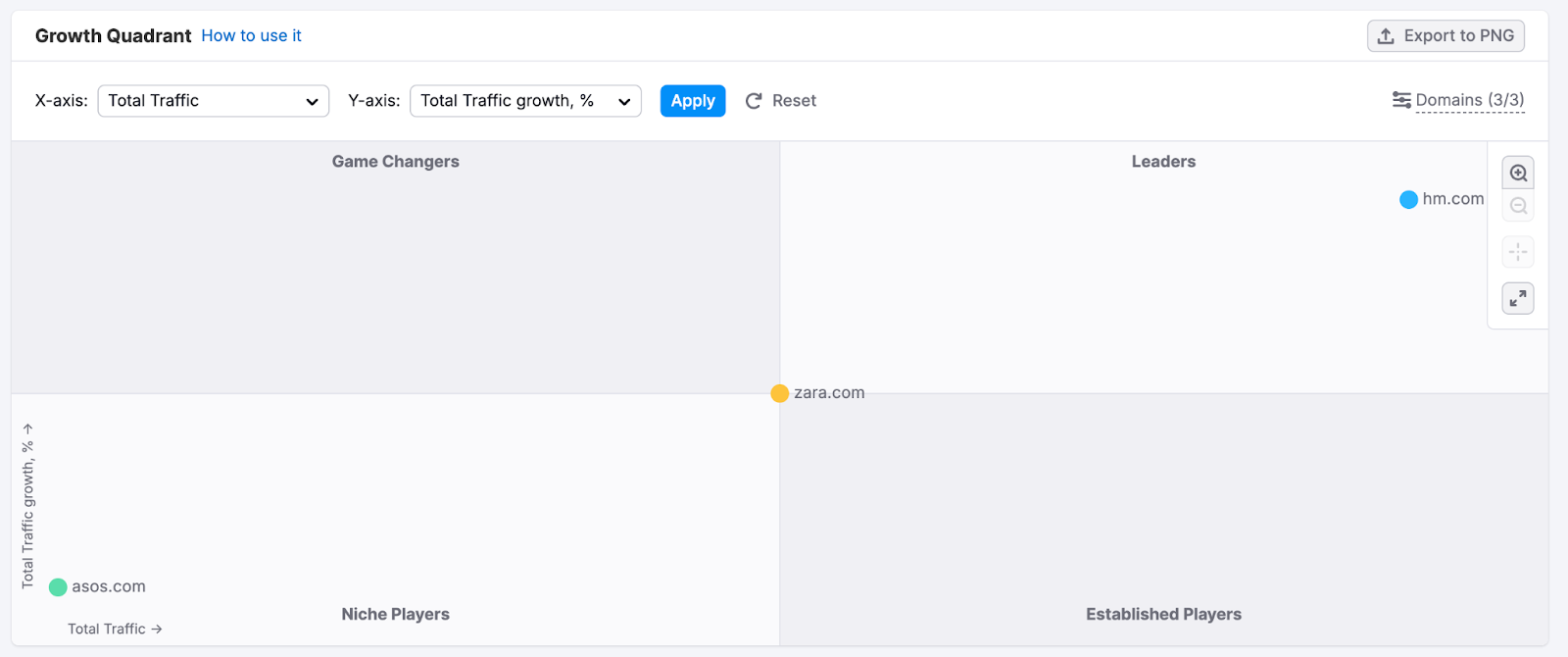Image resolution: width=1568 pixels, height=657 pixels.
Task: Open the chart in fullscreen mode
Action: click(x=1518, y=298)
